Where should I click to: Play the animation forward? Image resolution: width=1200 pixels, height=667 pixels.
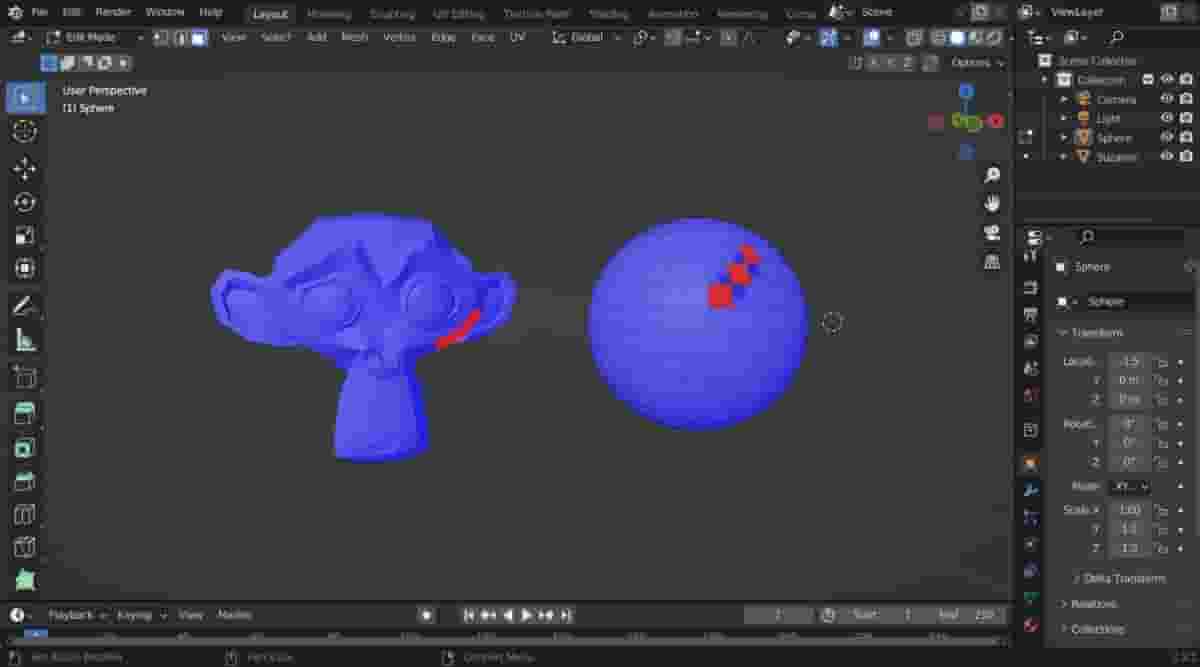[x=526, y=615]
